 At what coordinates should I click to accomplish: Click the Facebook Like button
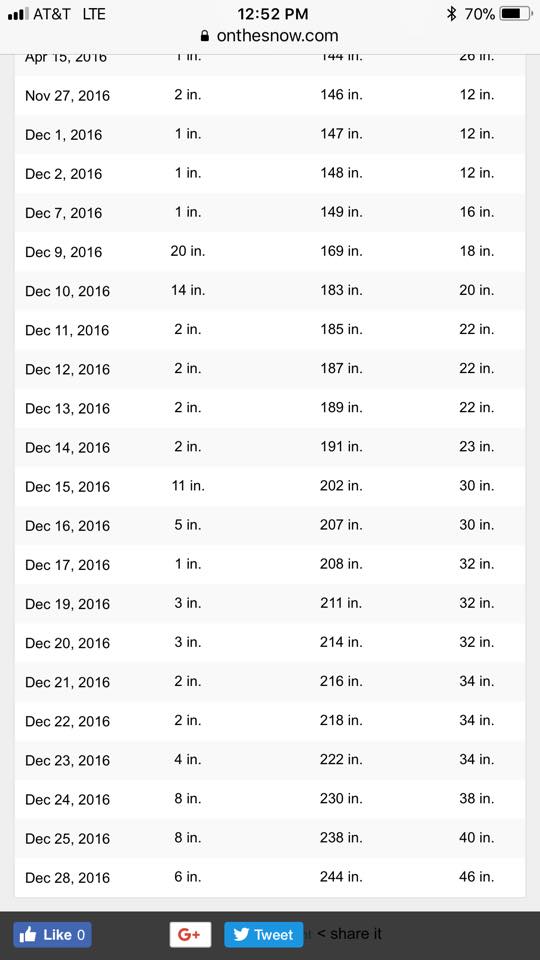pyautogui.click(x=52, y=934)
